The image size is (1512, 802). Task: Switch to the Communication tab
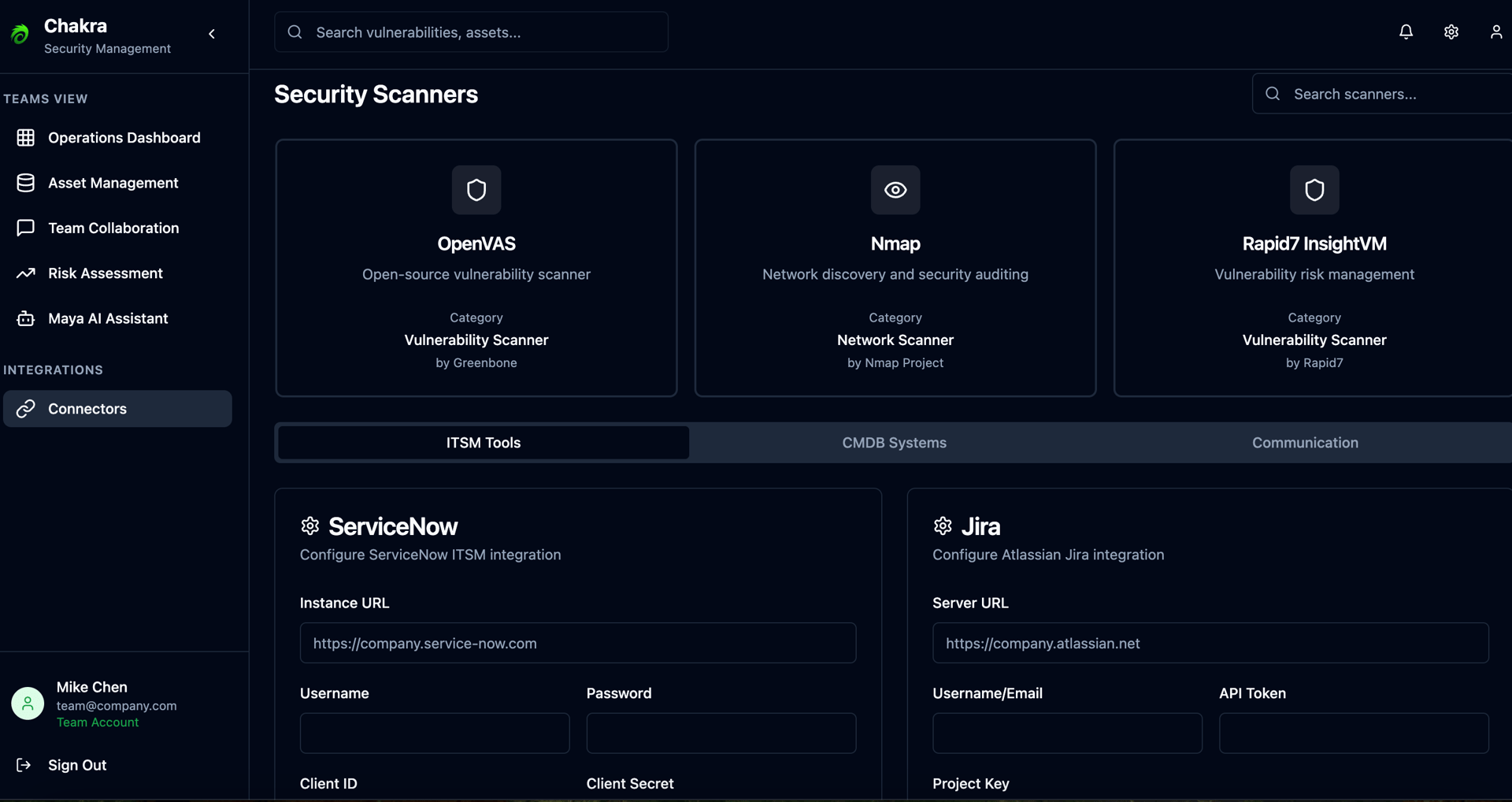point(1305,443)
